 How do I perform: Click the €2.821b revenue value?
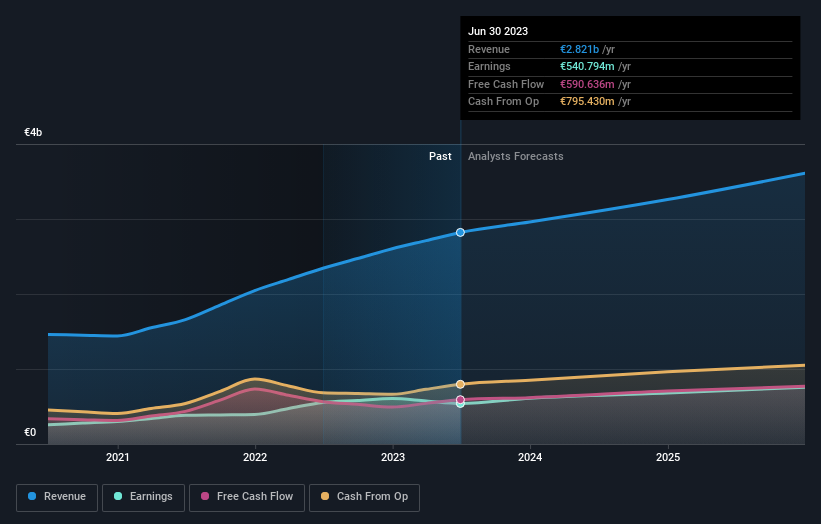coord(579,49)
